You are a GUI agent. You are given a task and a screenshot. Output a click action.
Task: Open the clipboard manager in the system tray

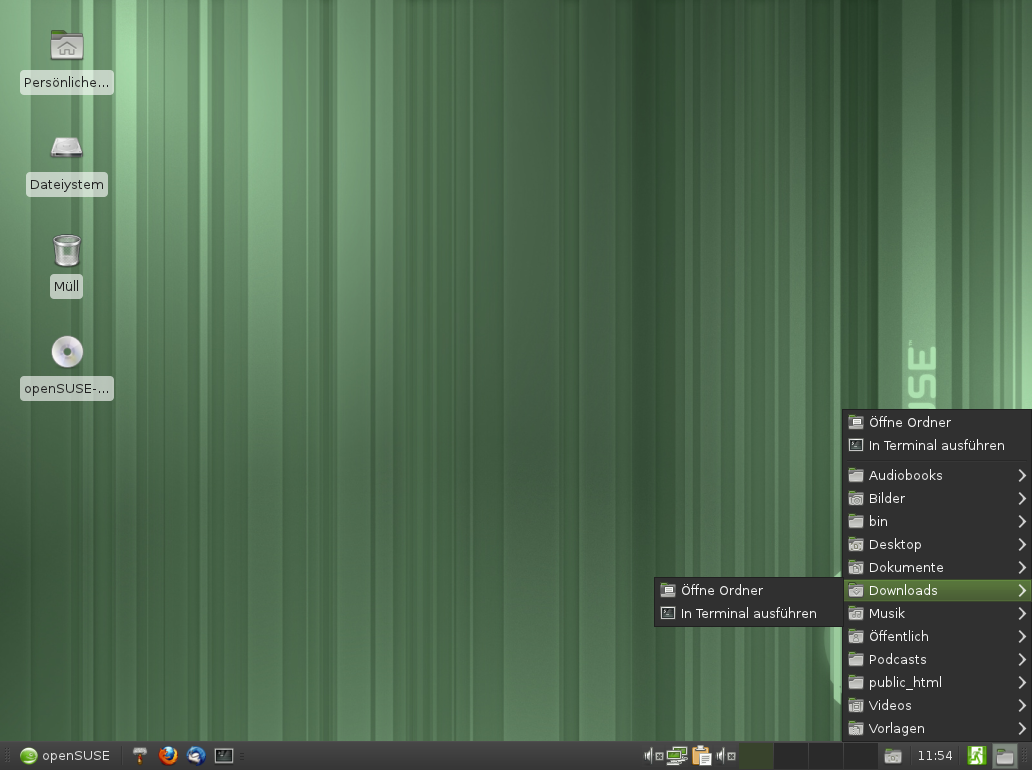point(701,755)
